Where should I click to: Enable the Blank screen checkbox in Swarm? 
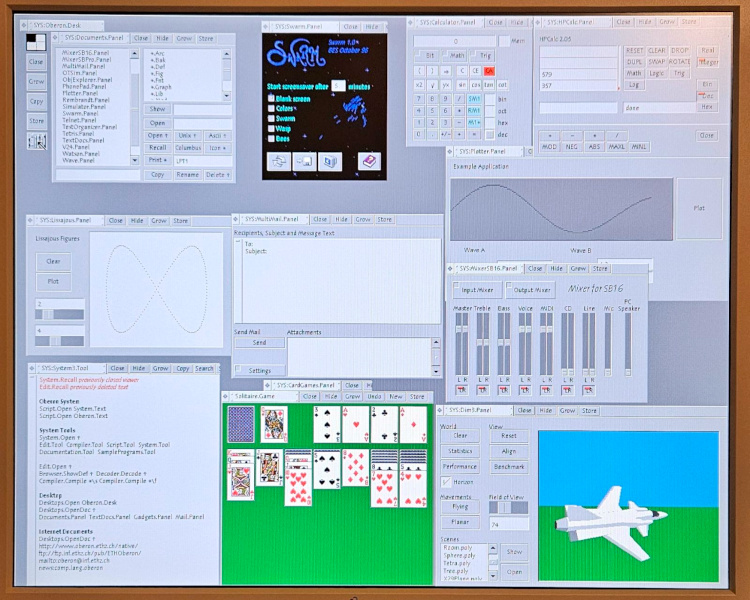[x=271, y=99]
